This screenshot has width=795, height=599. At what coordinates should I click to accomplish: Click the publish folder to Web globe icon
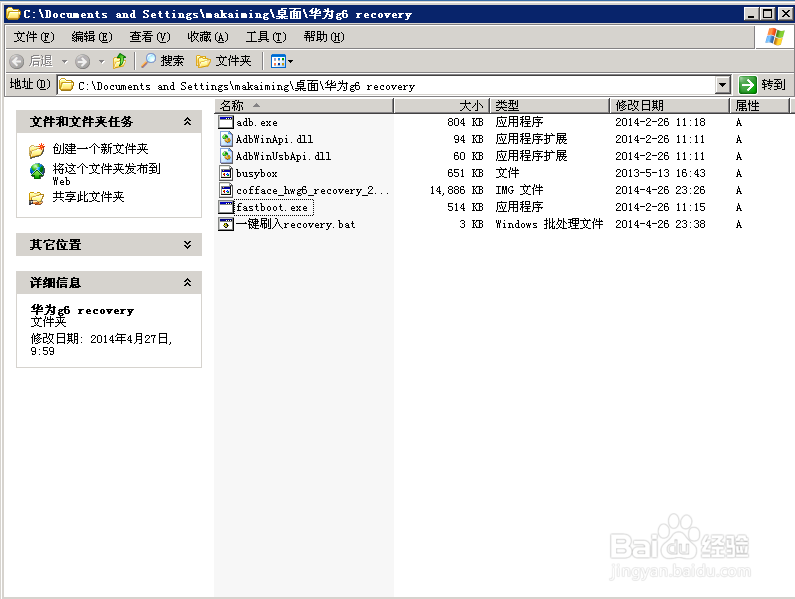point(37,171)
